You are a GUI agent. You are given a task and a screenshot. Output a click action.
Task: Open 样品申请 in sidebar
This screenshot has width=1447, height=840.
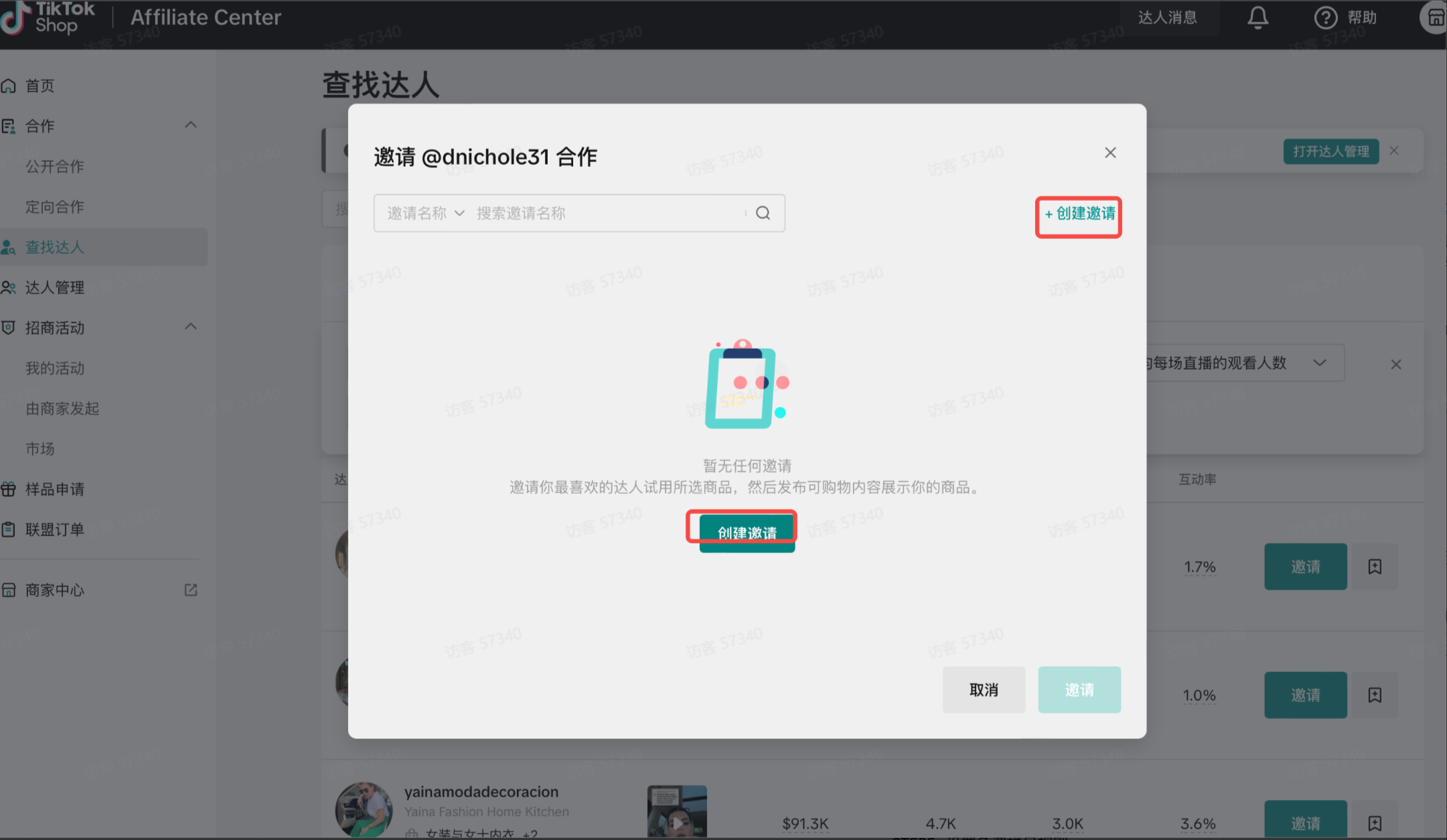pos(55,489)
